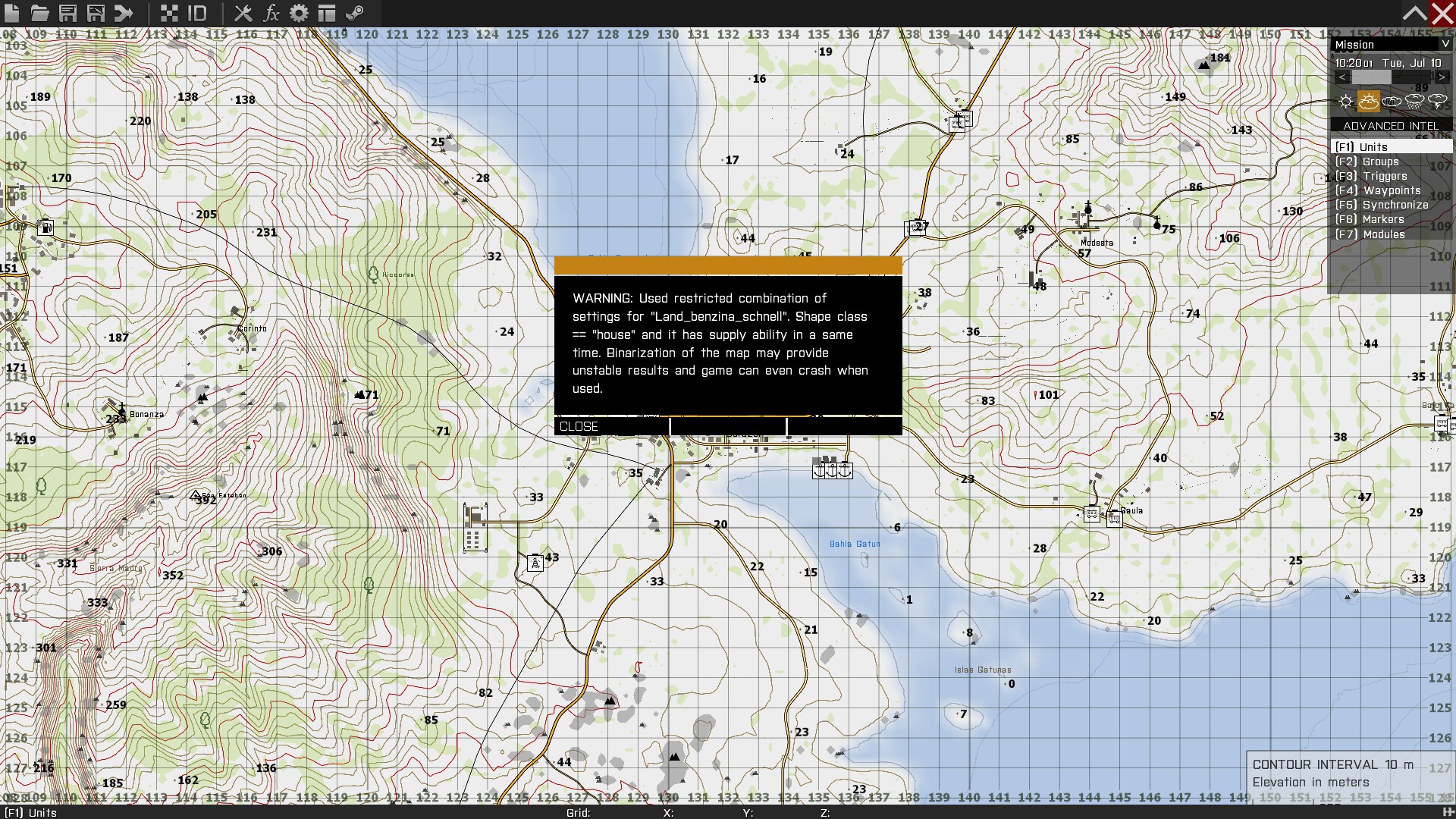Click the Save As floppy icon

pos(96,13)
